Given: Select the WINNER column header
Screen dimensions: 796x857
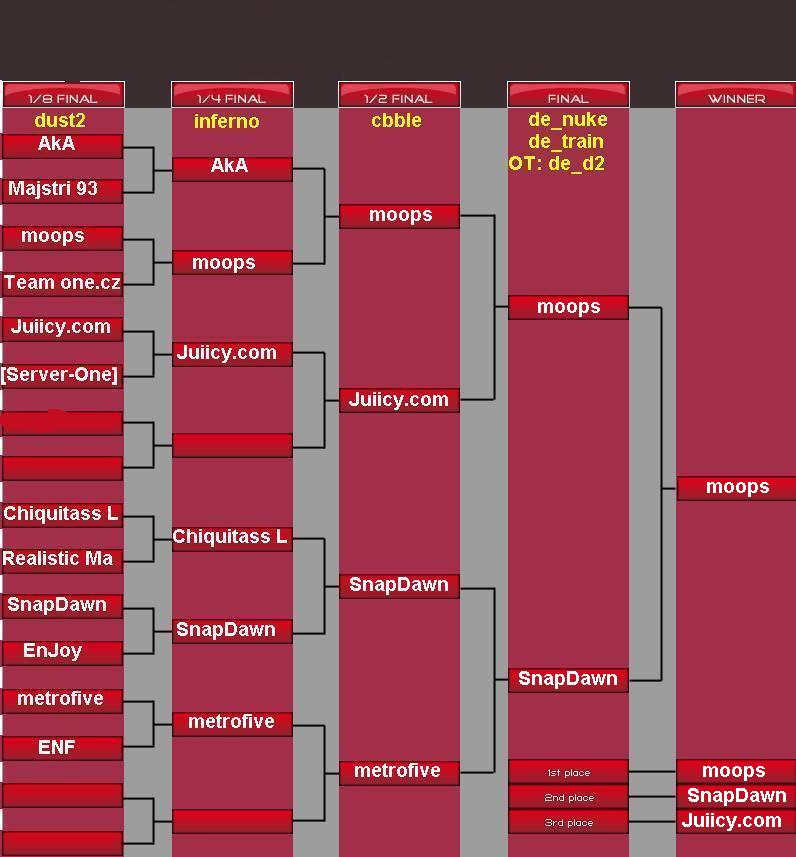Looking at the screenshot, I should pos(736,95).
